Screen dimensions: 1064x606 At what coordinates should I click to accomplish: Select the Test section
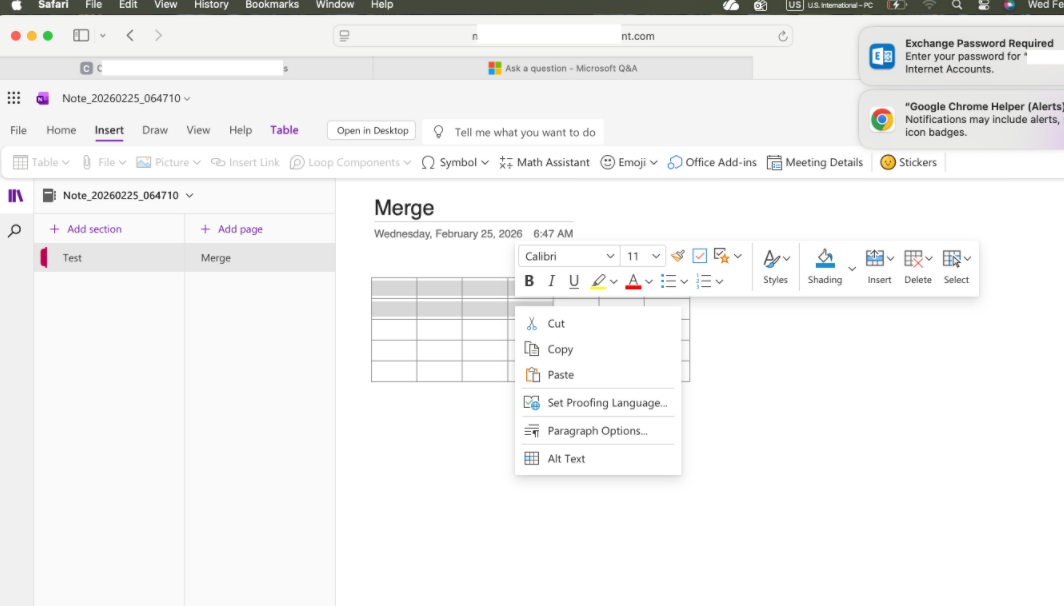pos(109,258)
